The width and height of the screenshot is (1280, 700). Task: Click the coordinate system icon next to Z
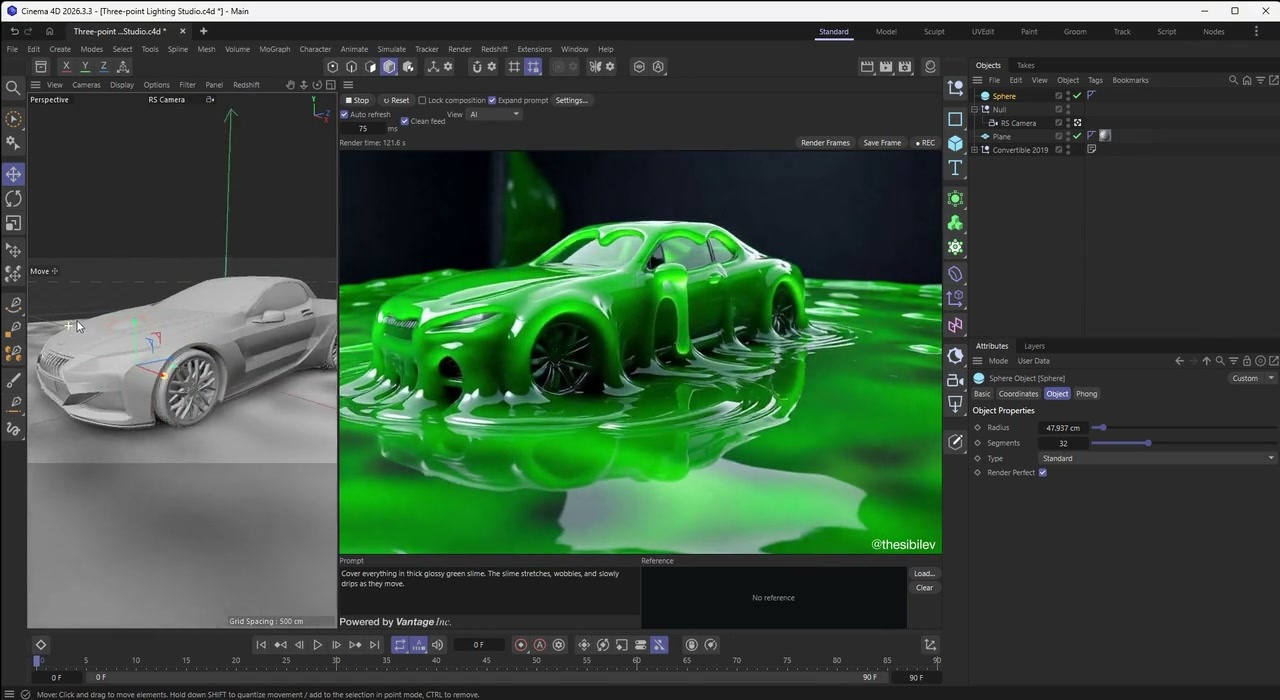pos(123,66)
